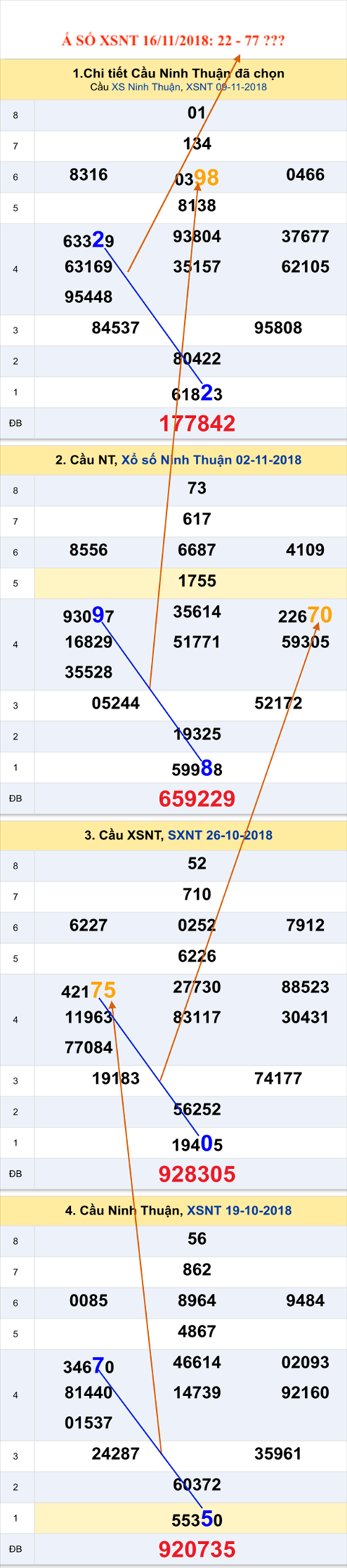
Task: Select number 0085 in fourth table
Action: [x=88, y=1300]
